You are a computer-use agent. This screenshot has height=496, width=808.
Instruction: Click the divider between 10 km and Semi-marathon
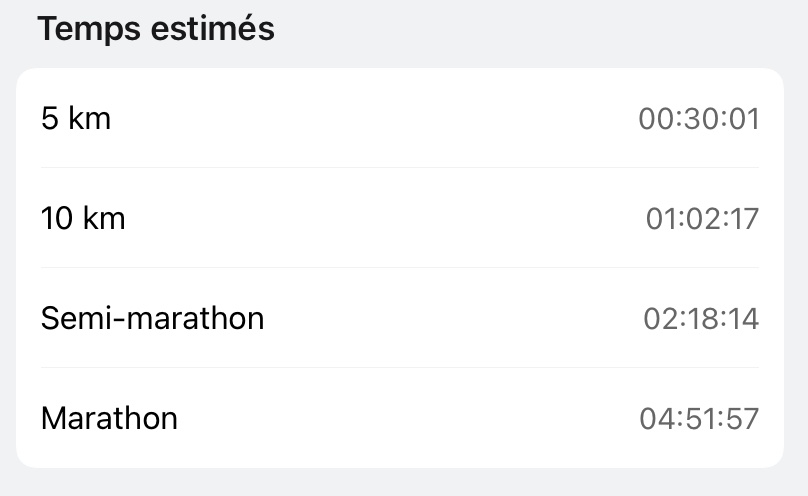400,268
